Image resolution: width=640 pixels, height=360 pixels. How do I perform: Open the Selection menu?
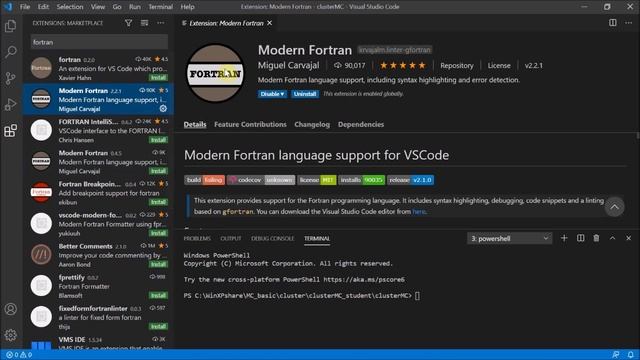[x=70, y=7]
